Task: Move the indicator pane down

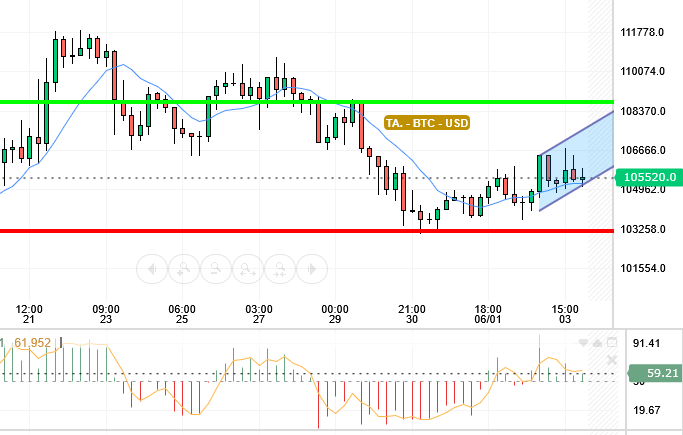Action: [583, 343]
